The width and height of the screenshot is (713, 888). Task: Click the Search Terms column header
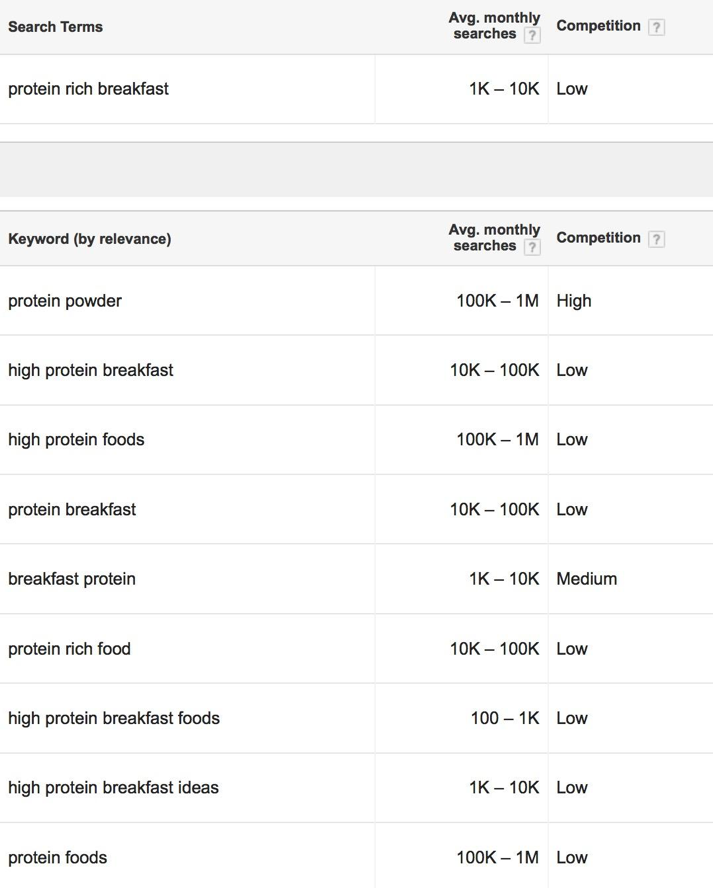(x=55, y=27)
